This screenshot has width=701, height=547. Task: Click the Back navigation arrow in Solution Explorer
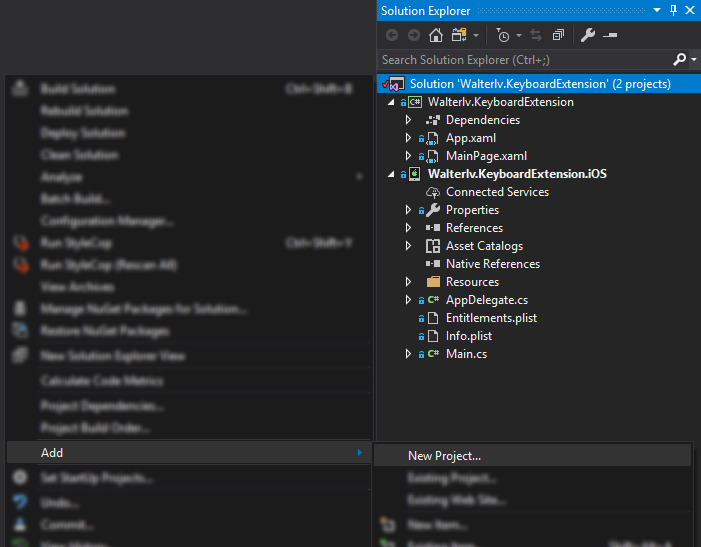point(392,35)
